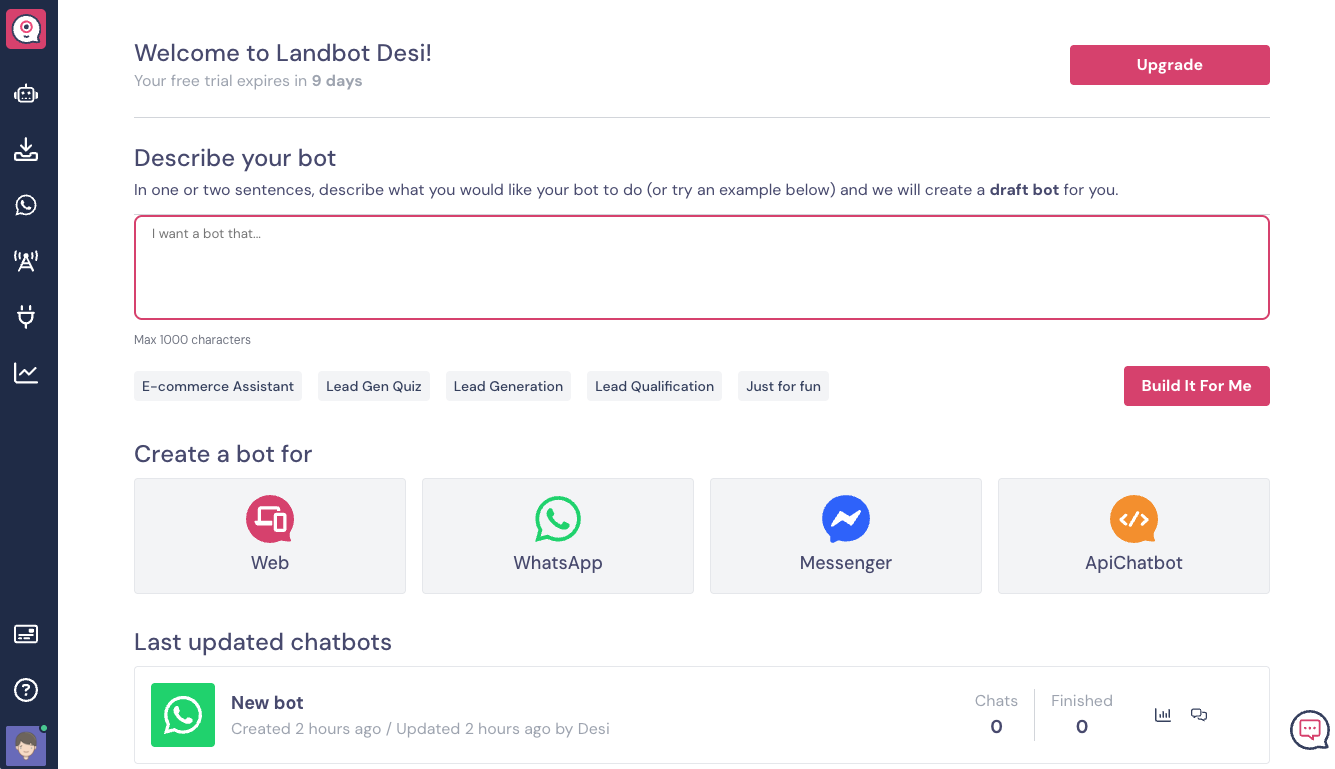Open chats icon for New bot
1335x769 pixels.
click(x=1199, y=715)
